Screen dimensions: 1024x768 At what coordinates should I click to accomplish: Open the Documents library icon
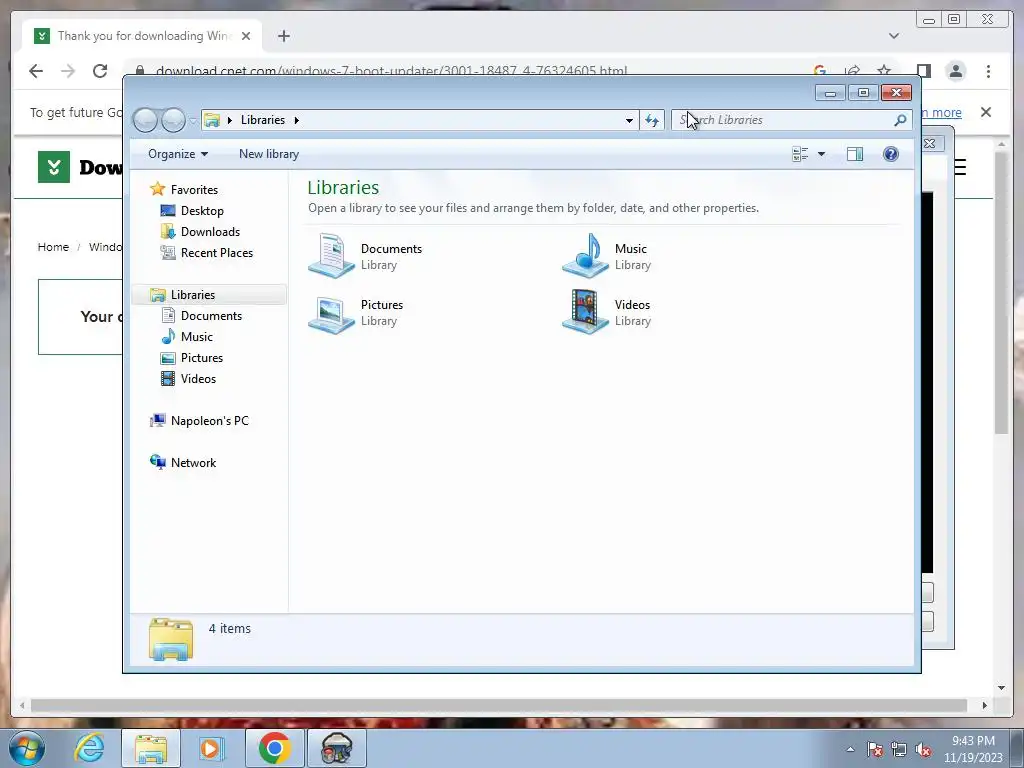click(x=332, y=256)
